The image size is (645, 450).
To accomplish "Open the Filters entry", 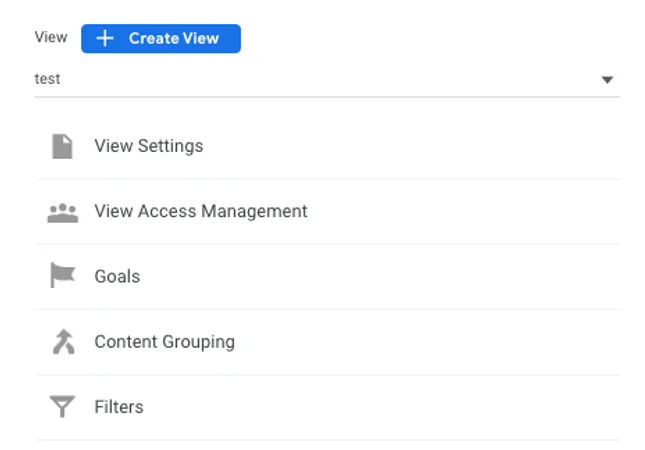I will click(328, 407).
